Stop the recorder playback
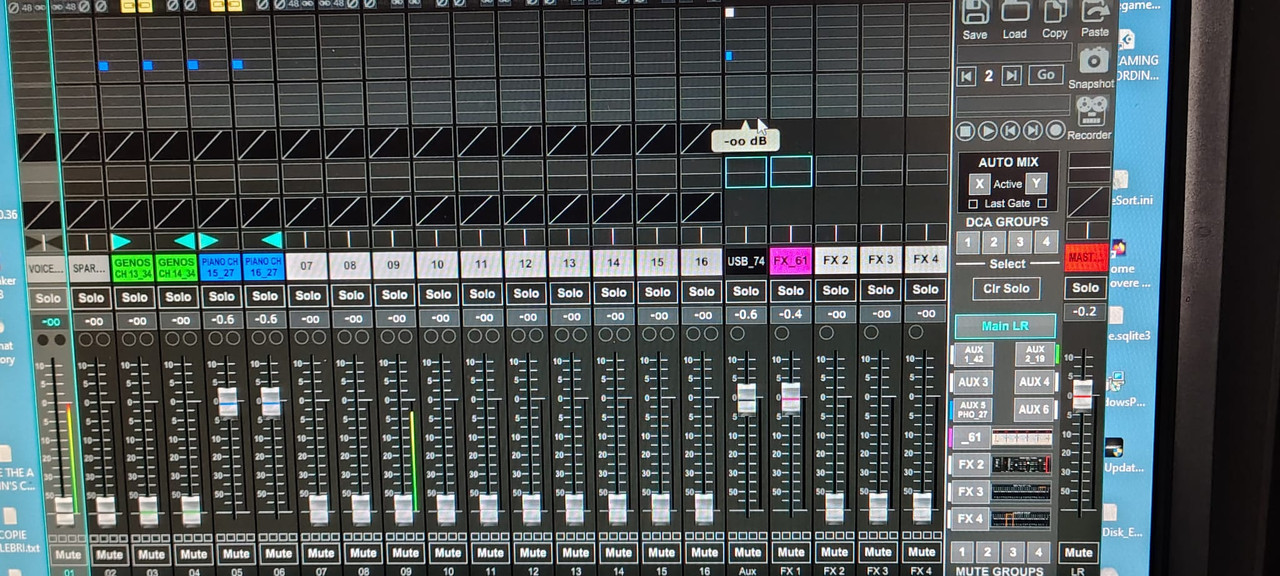1280x576 pixels. [965, 130]
